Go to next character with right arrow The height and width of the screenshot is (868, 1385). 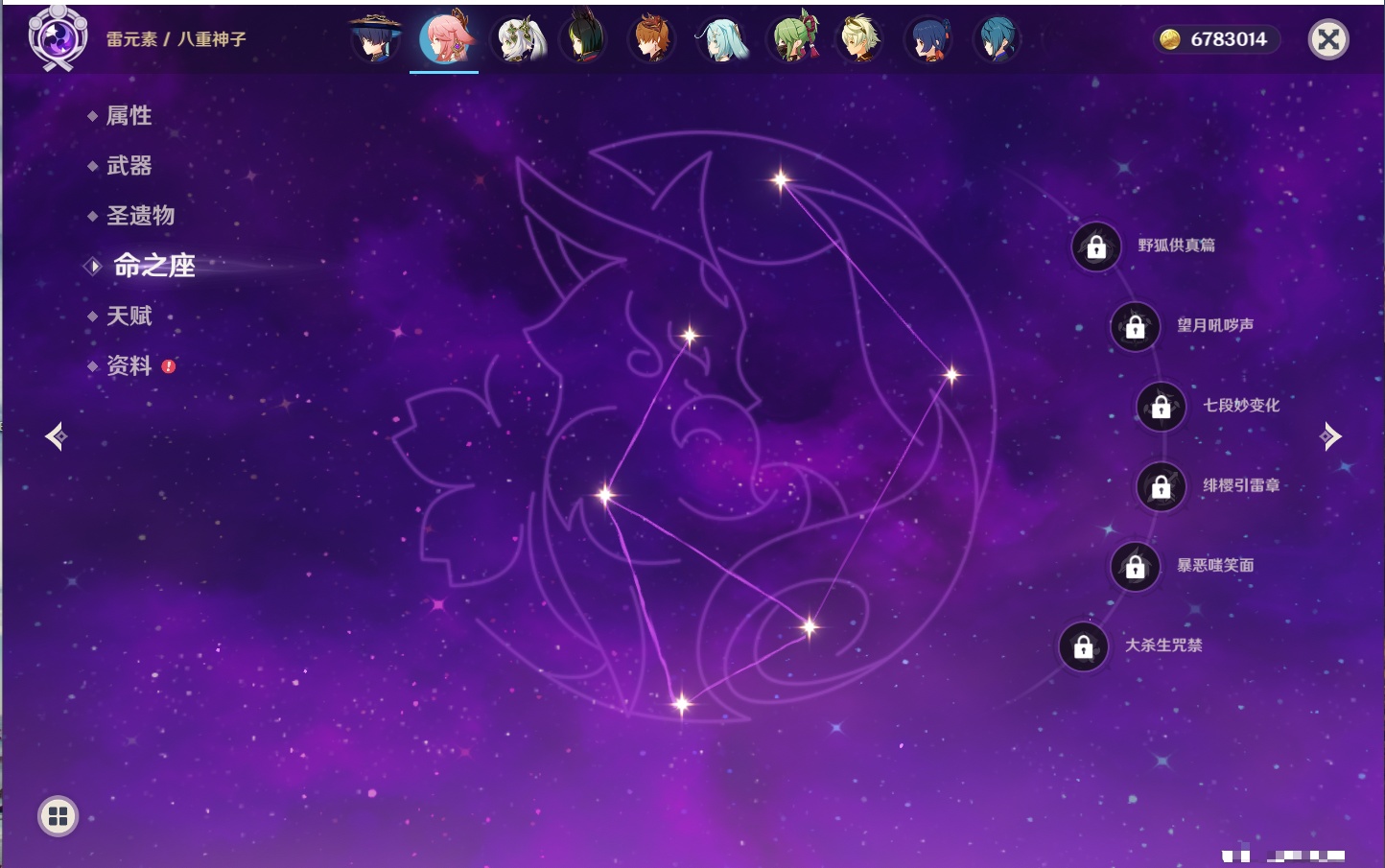[x=1330, y=436]
